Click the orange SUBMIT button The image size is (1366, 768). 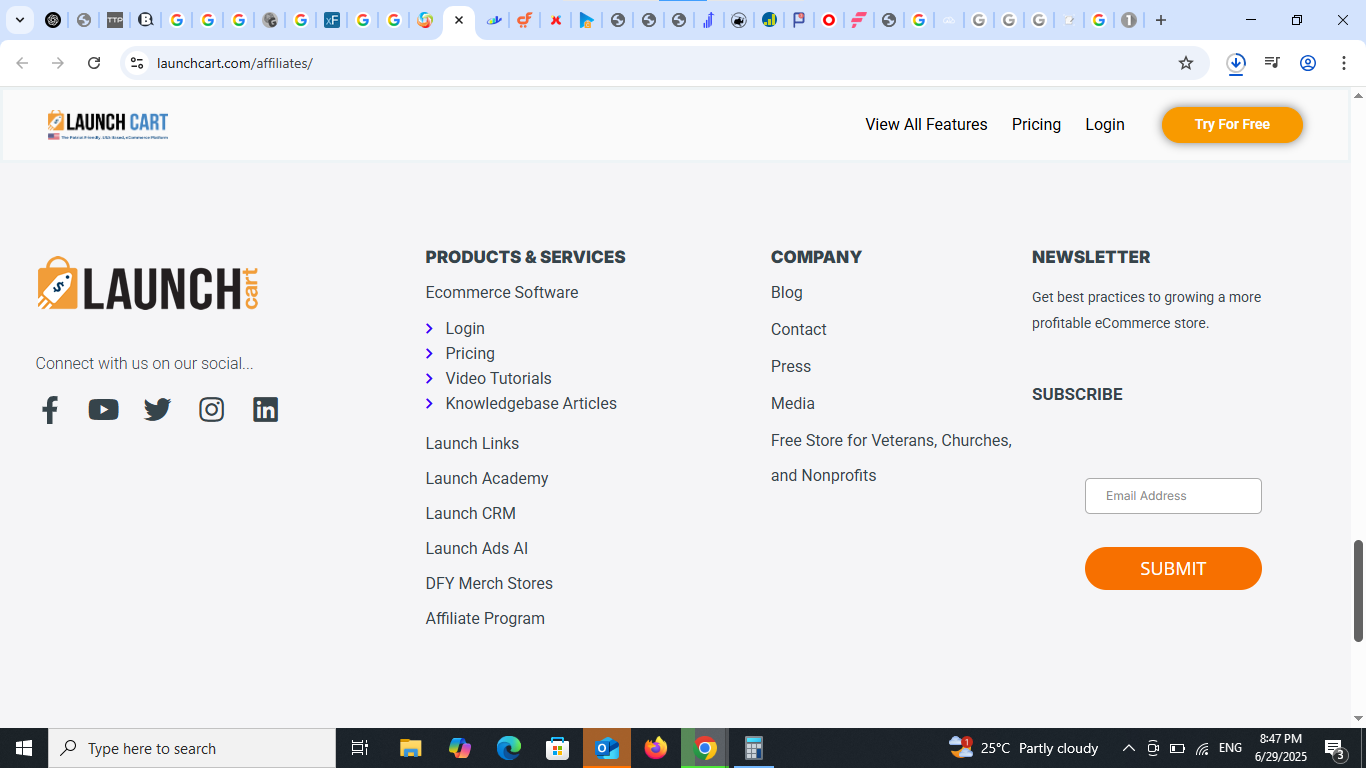click(x=1173, y=568)
